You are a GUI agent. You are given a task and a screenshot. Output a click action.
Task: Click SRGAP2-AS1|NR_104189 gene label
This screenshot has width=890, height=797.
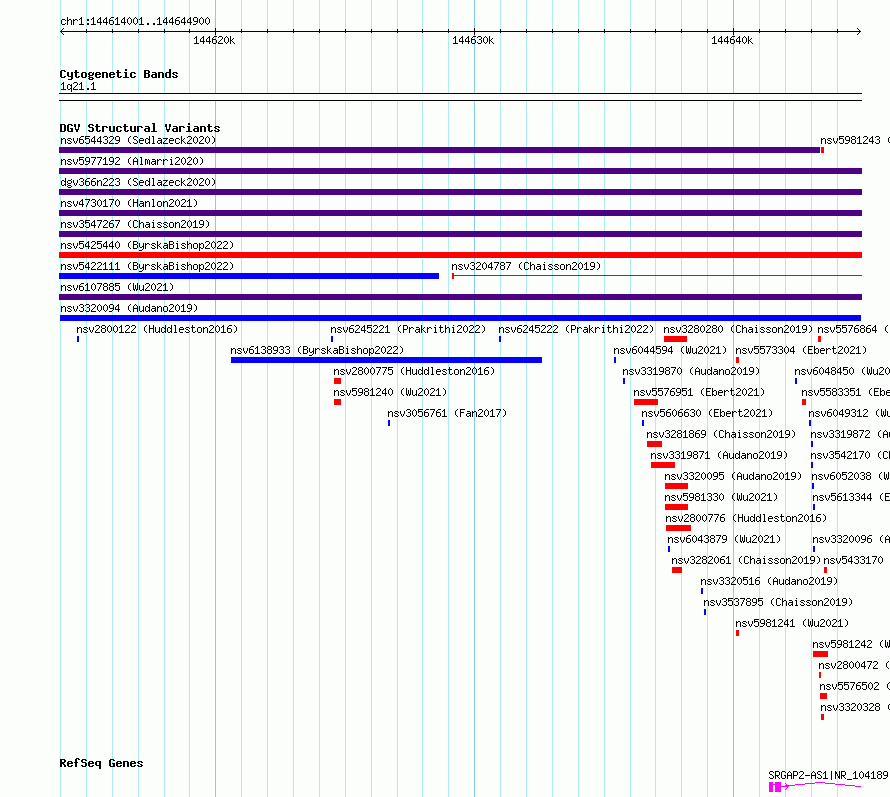point(828,775)
